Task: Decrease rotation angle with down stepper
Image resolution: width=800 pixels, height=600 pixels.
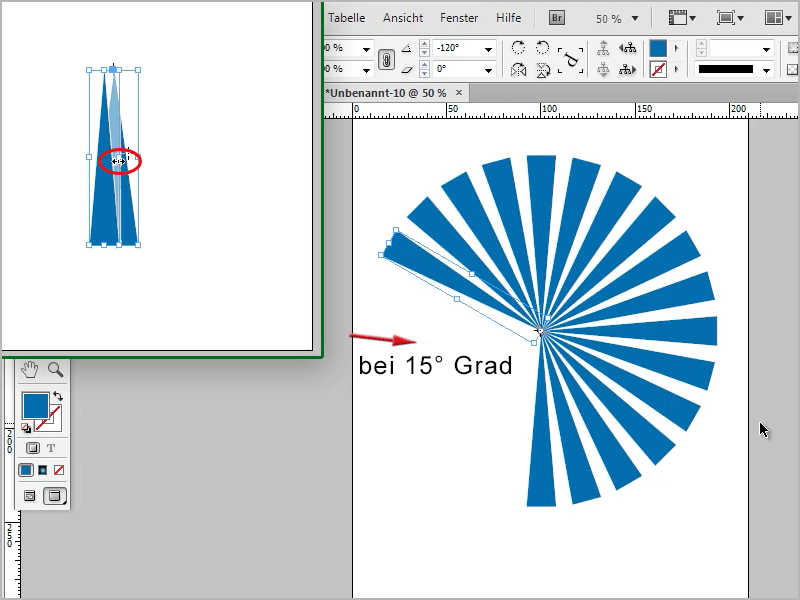Action: pyautogui.click(x=424, y=53)
